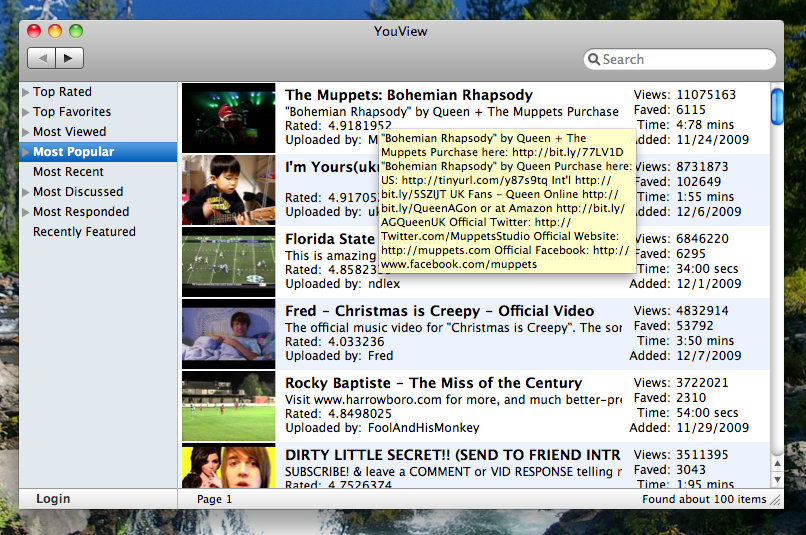Click the window resize grip corner

tap(776, 500)
